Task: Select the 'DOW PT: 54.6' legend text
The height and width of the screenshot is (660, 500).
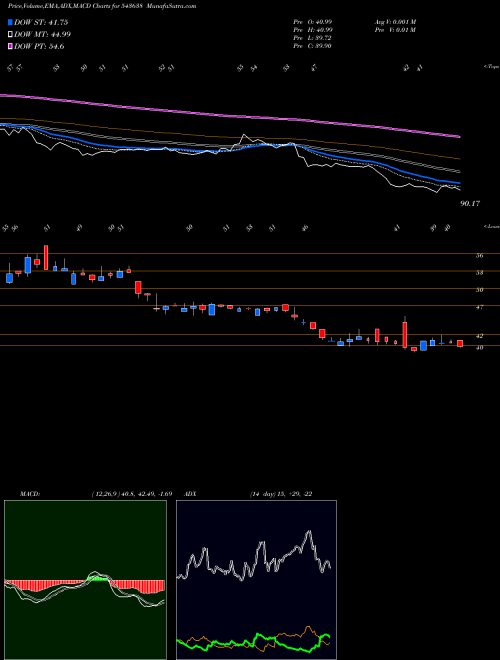Action: 39,47
